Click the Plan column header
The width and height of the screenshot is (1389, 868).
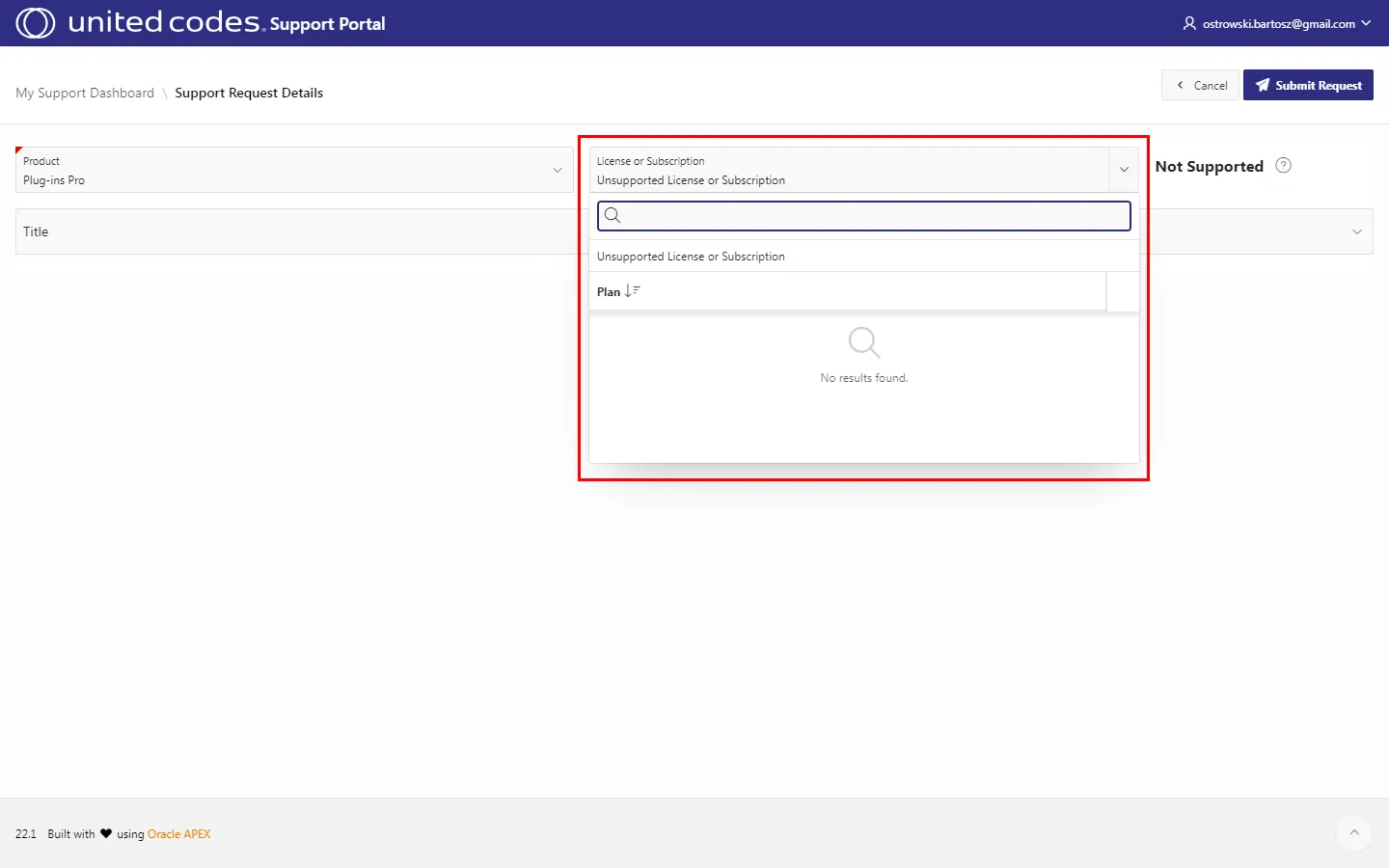click(609, 292)
